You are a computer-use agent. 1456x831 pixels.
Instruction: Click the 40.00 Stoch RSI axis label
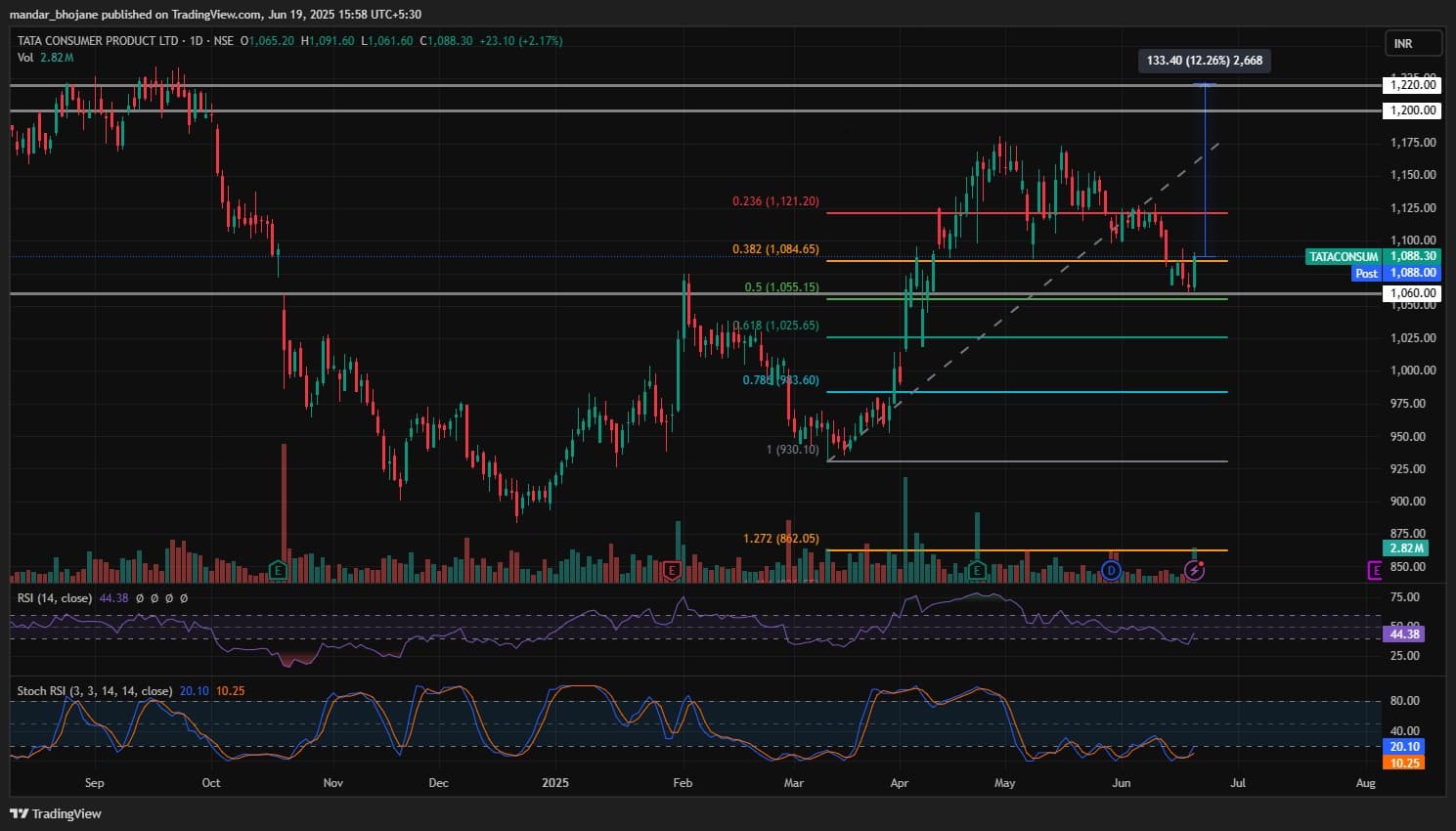pyautogui.click(x=1405, y=731)
